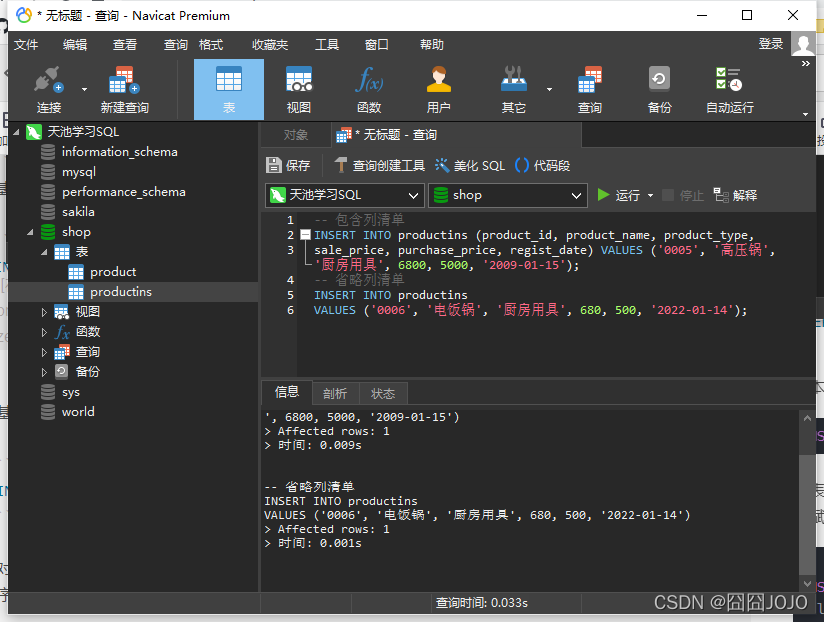Viewport: 824px width, 622px height.
Task: Select the product table in the tree
Action: click(x=113, y=272)
